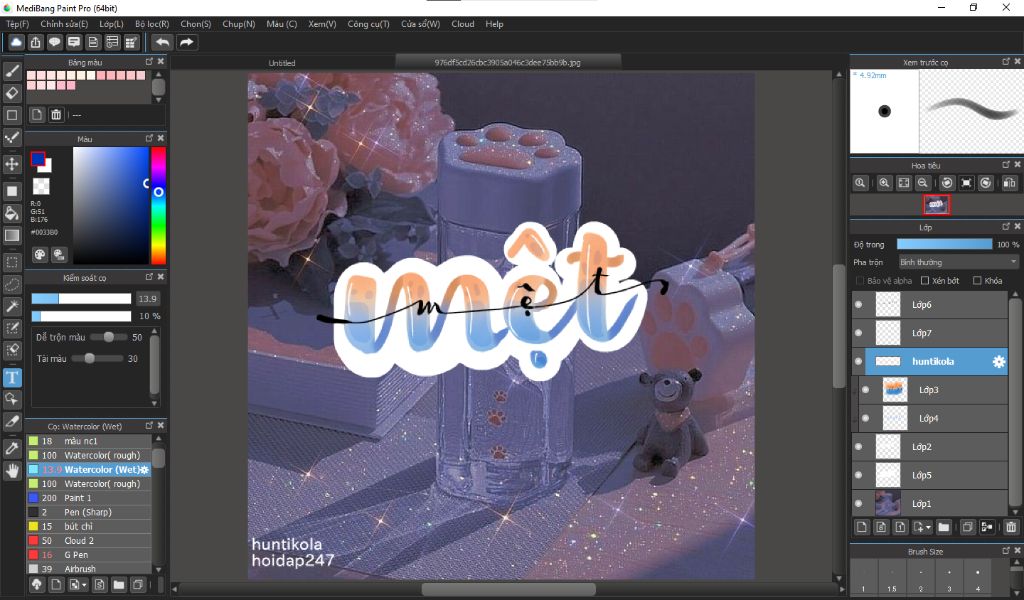The image size is (1024, 600).
Task: Select the Text tool
Action: (12, 377)
